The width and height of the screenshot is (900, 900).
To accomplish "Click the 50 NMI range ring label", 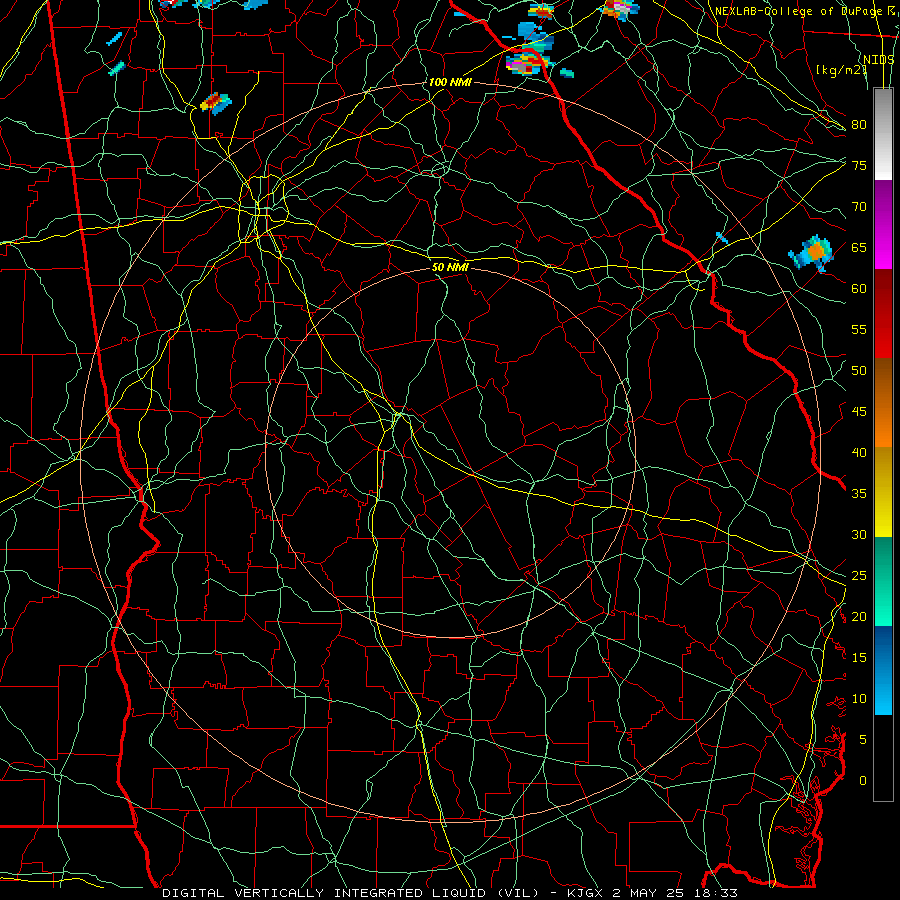I will (x=450, y=267).
